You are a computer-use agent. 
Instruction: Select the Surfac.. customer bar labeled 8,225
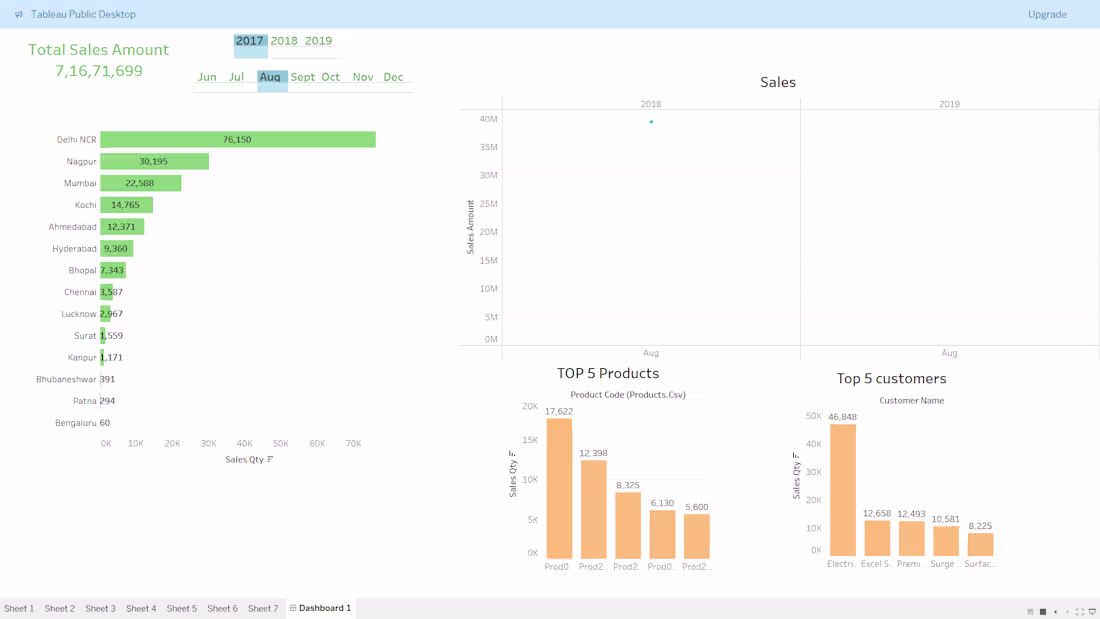pyautogui.click(x=980, y=545)
